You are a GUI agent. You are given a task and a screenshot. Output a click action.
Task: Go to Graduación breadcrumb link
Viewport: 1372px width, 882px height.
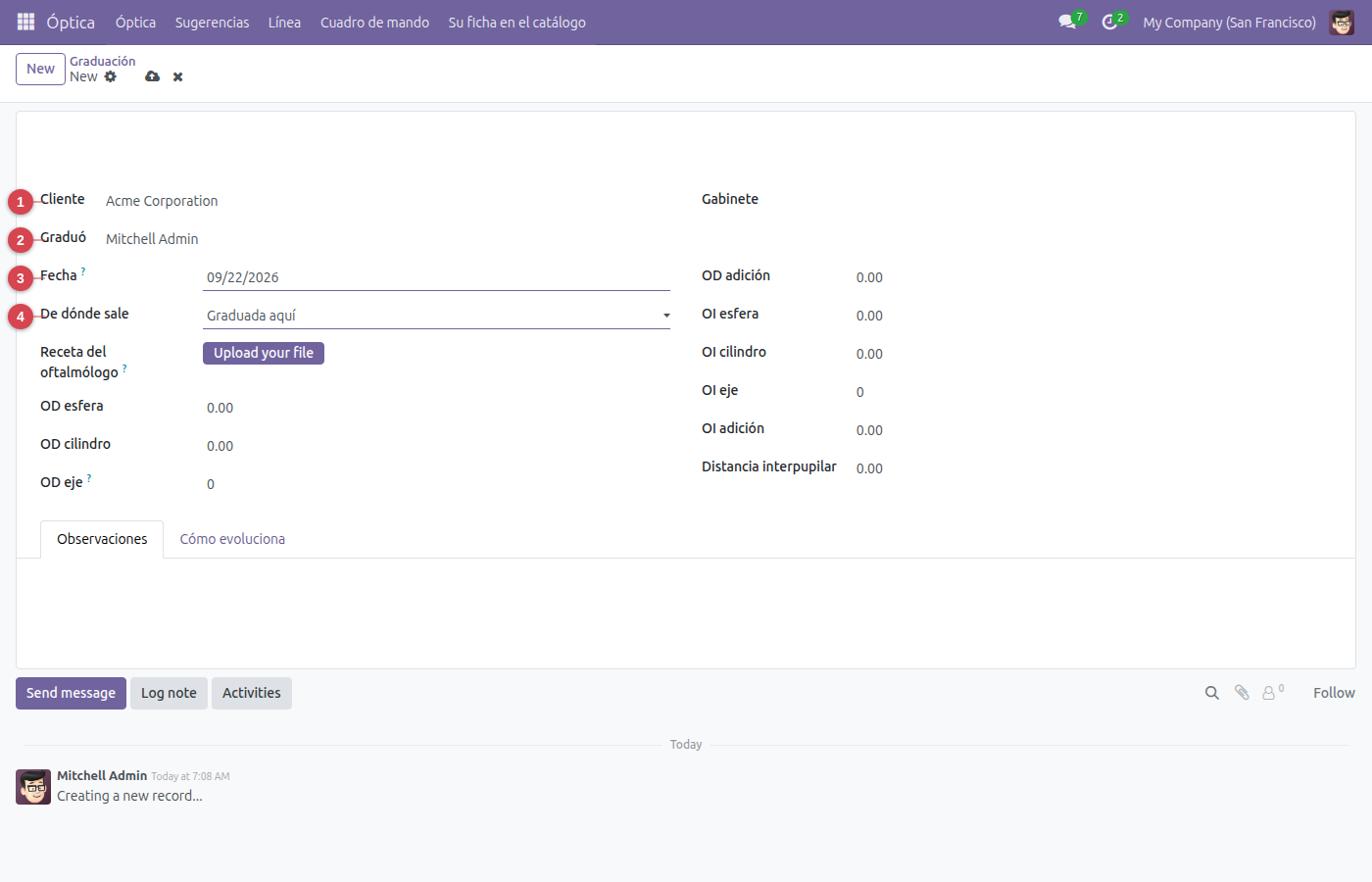(103, 61)
